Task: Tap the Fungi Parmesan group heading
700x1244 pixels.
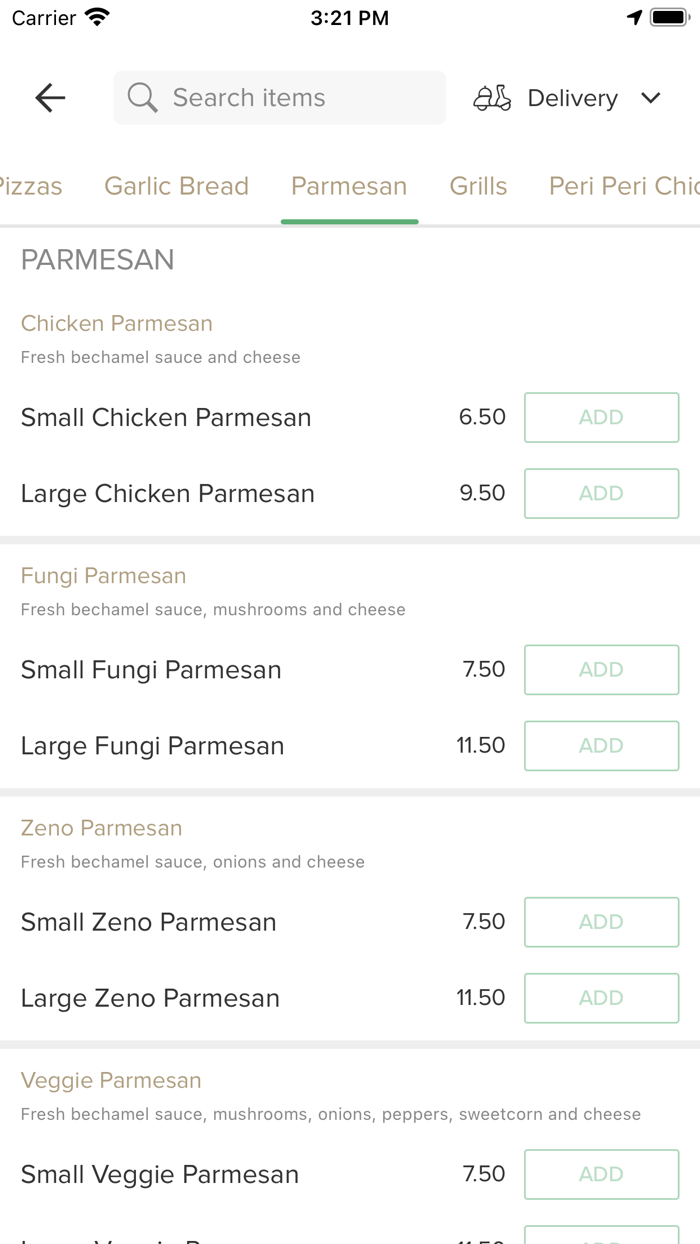Action: pyautogui.click(x=103, y=576)
